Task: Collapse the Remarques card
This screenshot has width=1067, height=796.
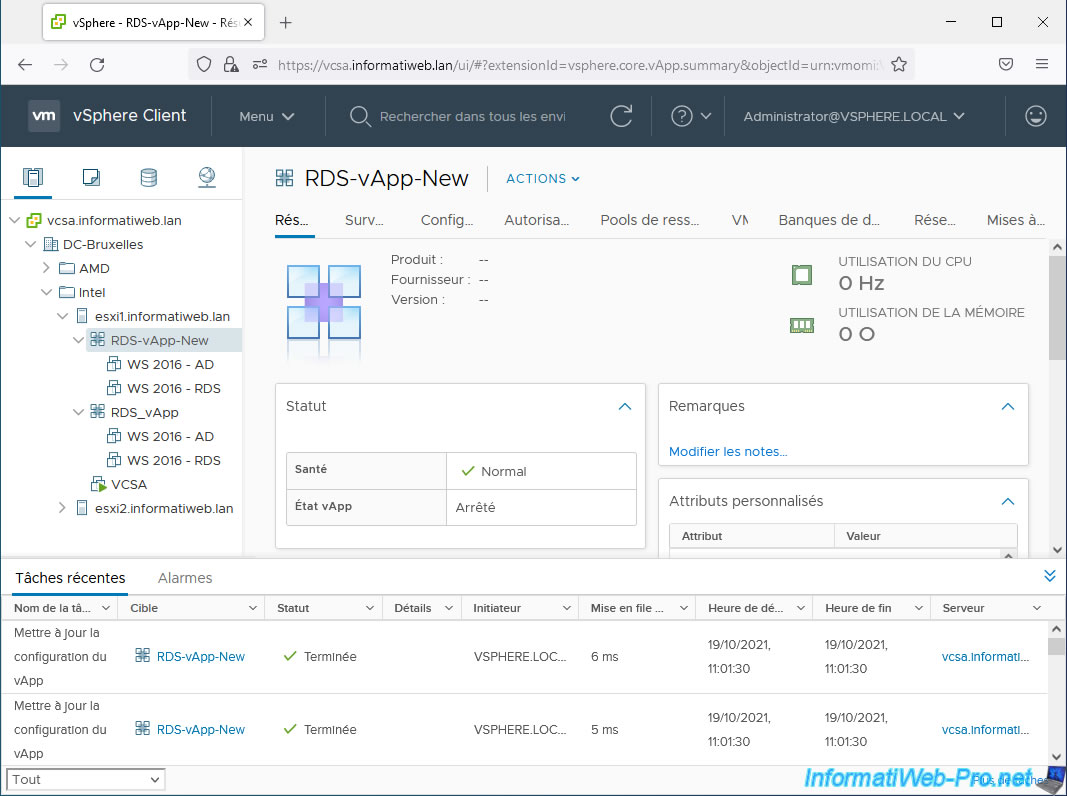Action: tap(1008, 406)
